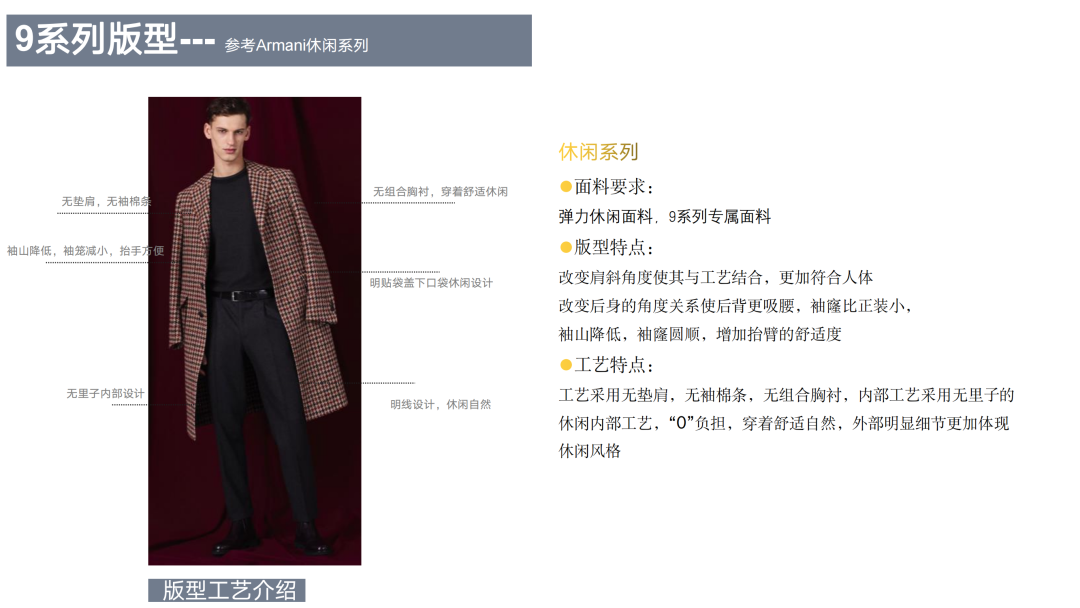Select the 参考Armani休闲系列 subtitle text
The width and height of the screenshot is (1080, 608).
pos(296,45)
